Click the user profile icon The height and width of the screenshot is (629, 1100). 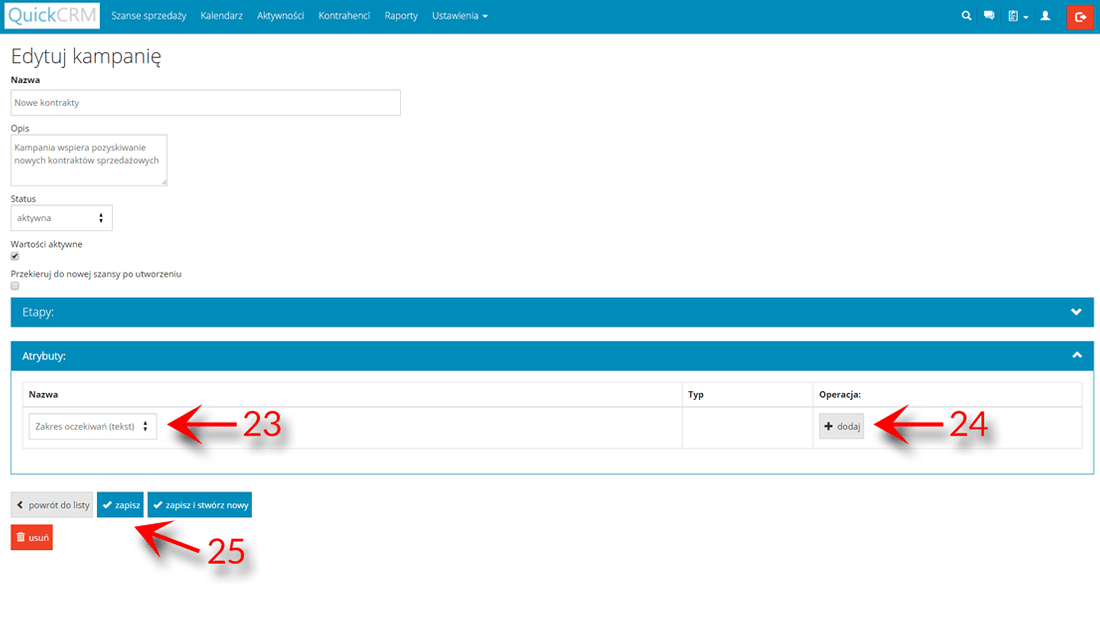point(1045,16)
